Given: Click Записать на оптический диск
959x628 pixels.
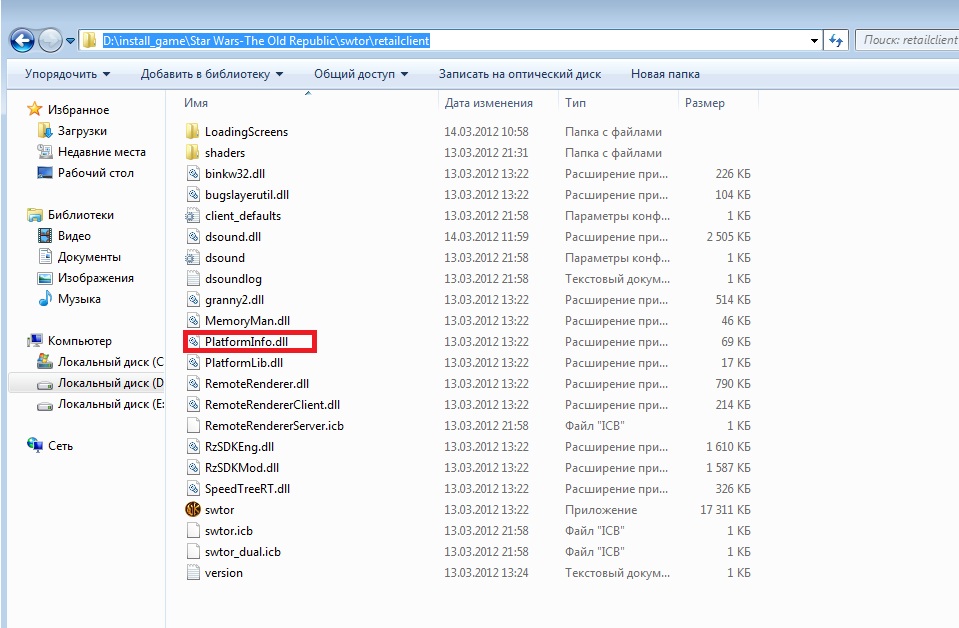Looking at the screenshot, I should click(x=520, y=74).
